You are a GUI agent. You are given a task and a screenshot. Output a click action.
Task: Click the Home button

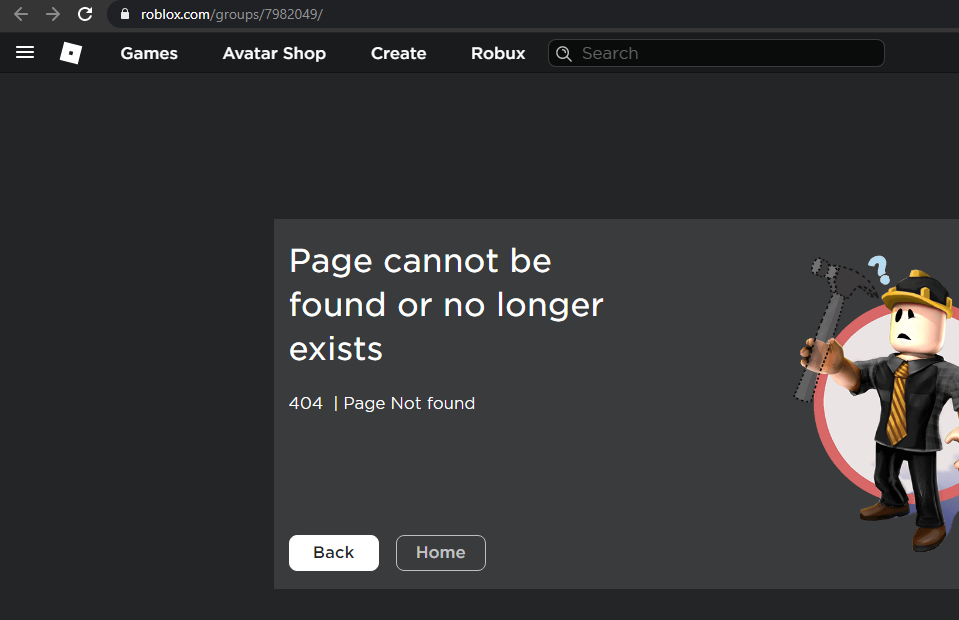click(441, 553)
